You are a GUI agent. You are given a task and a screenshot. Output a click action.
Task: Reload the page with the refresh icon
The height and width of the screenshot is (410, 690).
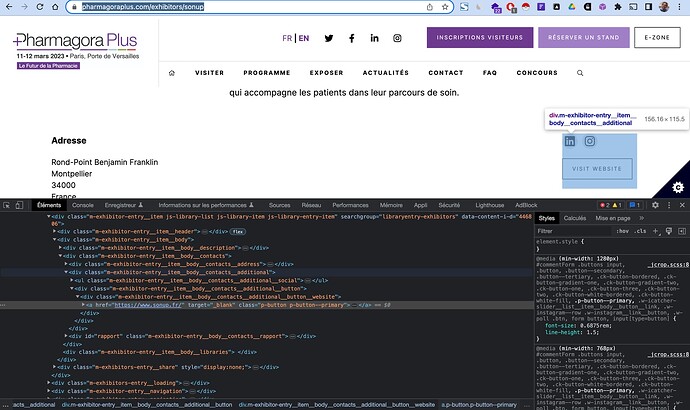click(40, 7)
